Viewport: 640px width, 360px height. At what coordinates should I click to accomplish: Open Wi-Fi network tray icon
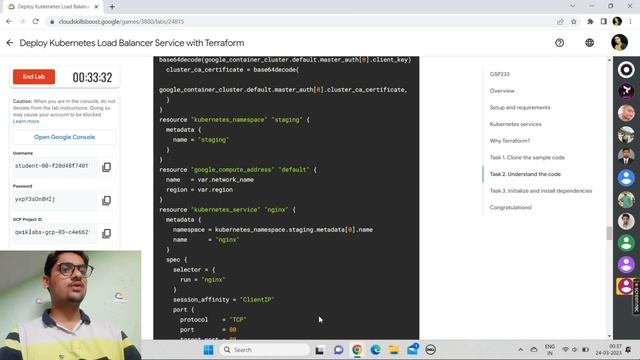point(565,350)
